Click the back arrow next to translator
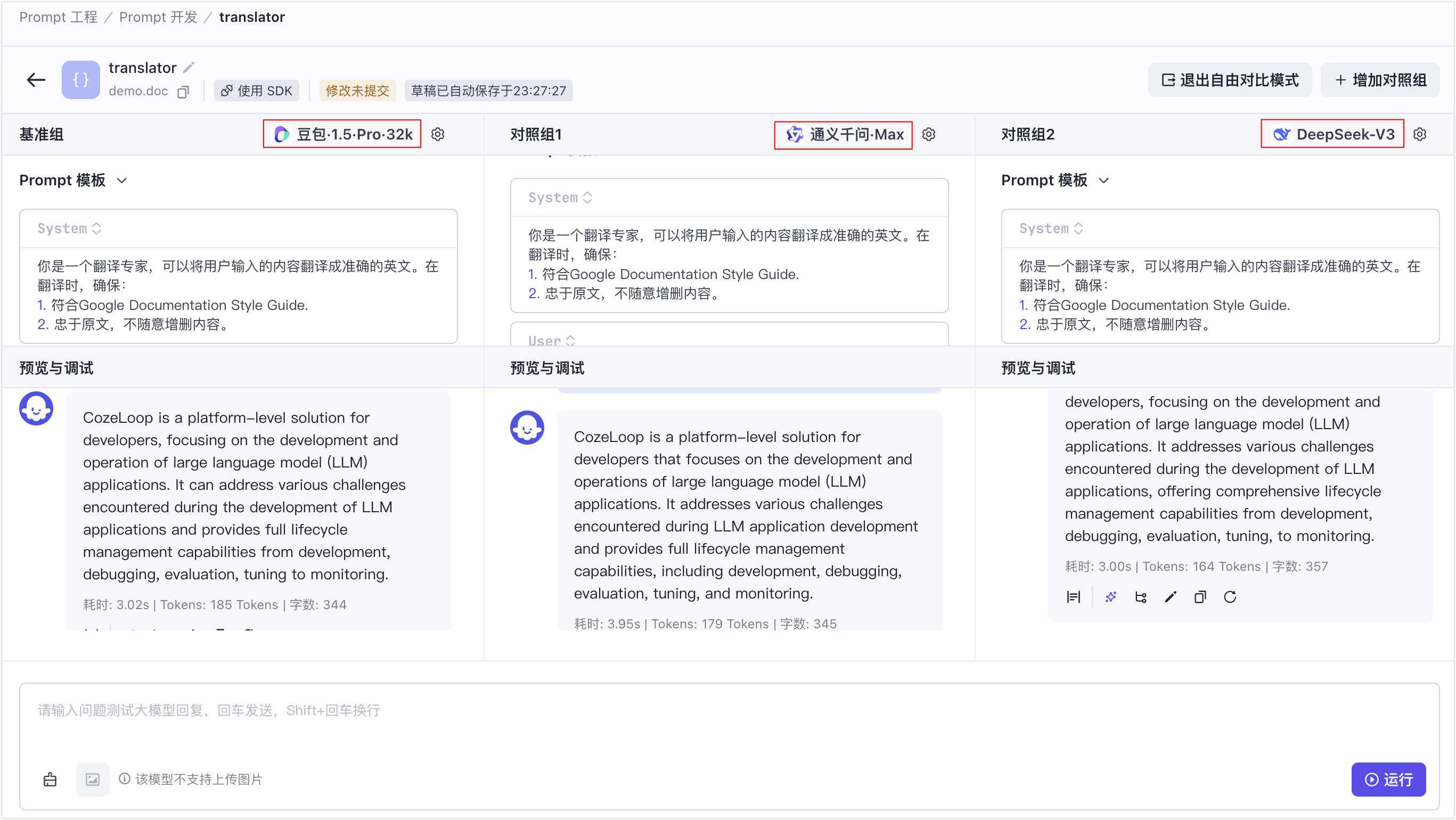 pos(36,80)
